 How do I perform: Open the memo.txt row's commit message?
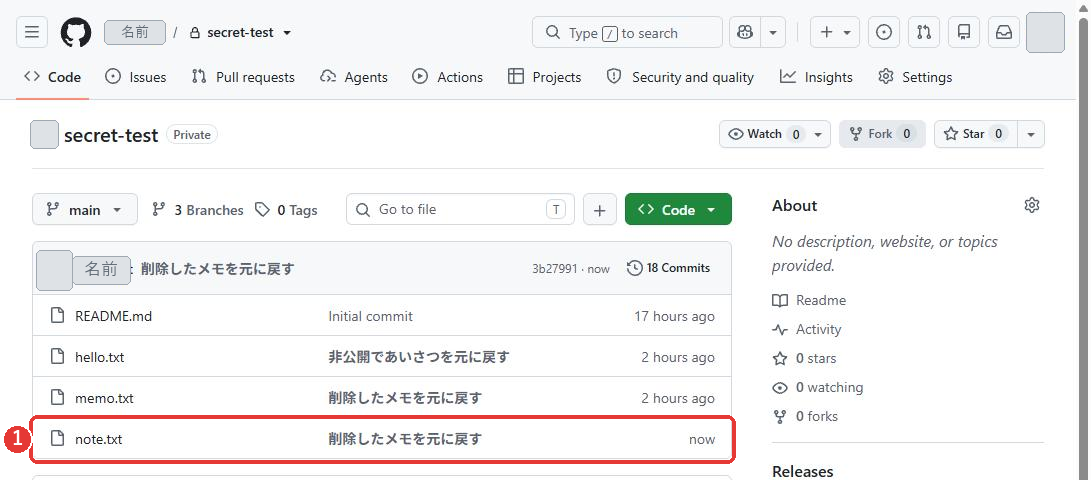coord(405,399)
